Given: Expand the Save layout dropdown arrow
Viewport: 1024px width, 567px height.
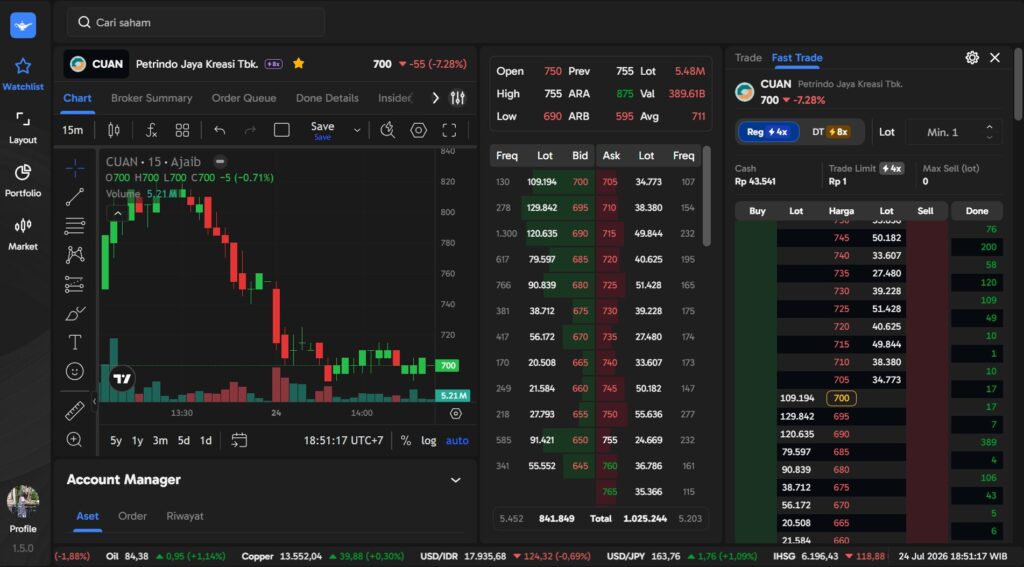Looking at the screenshot, I should click(357, 130).
